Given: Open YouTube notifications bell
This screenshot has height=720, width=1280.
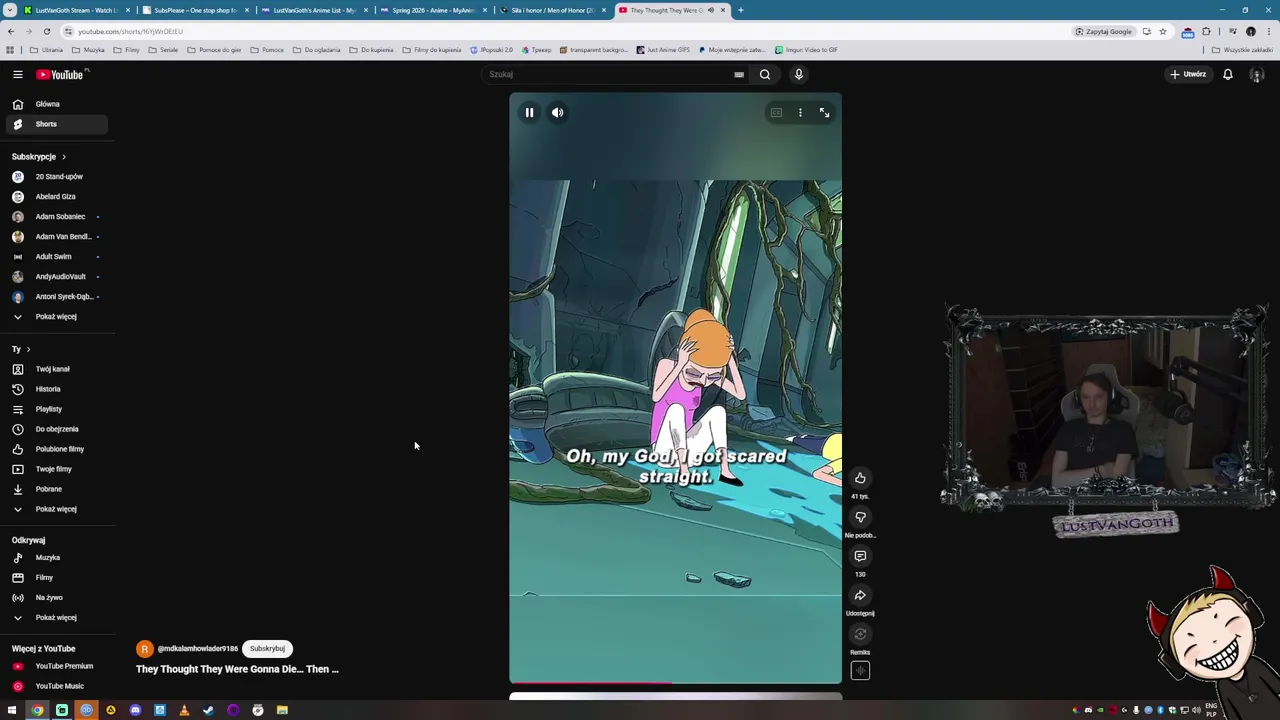Looking at the screenshot, I should tap(1228, 74).
